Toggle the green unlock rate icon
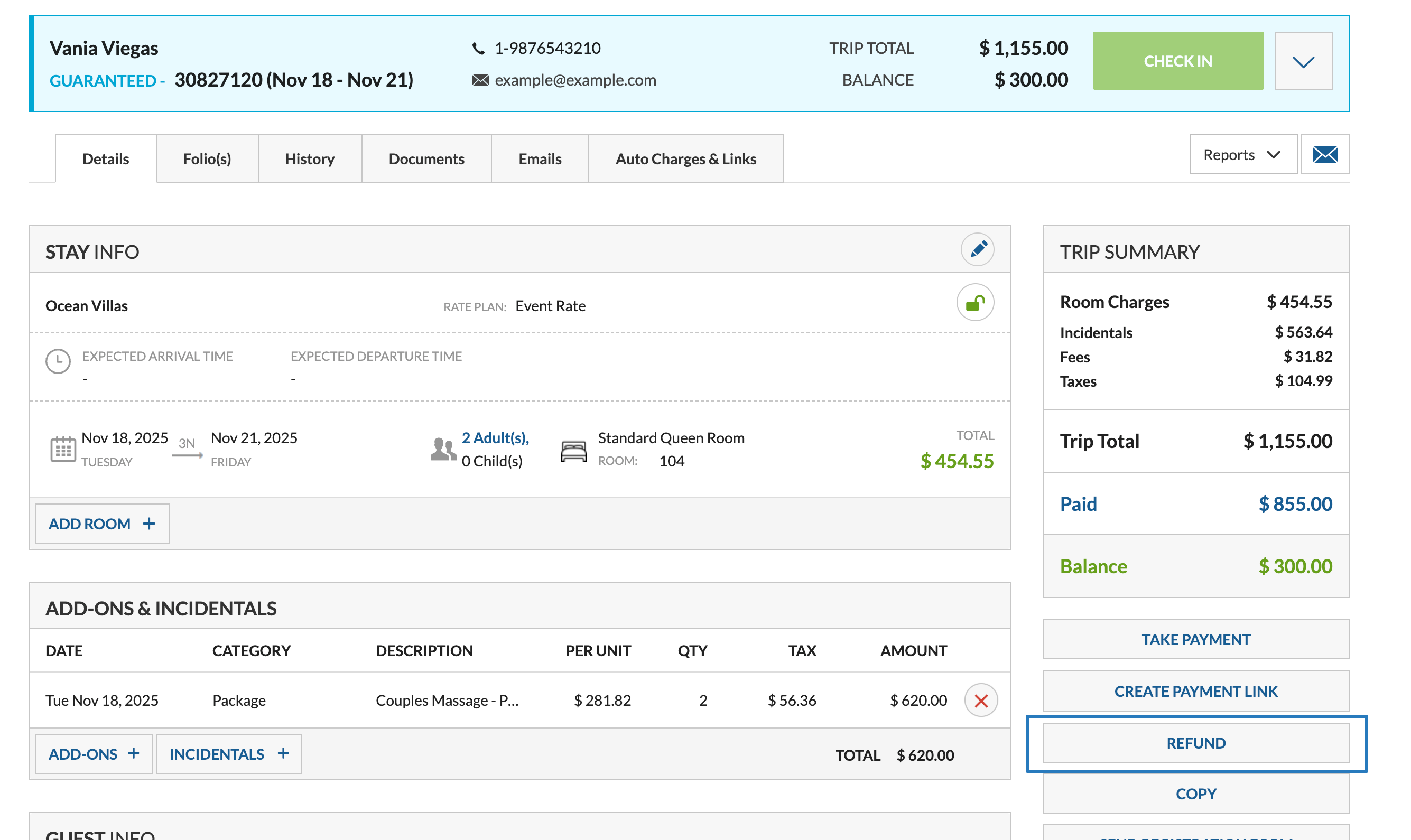Screen dimensions: 1411x840 975,303
